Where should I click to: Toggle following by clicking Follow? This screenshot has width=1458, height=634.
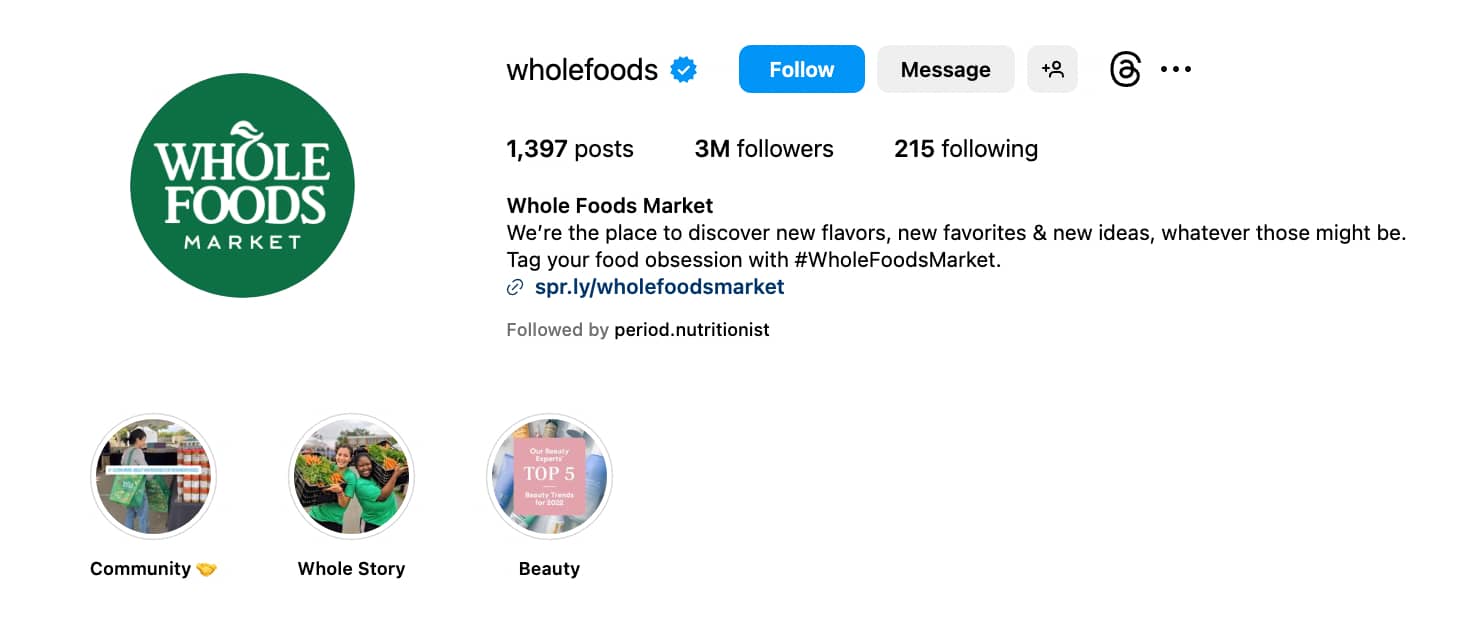tap(800, 68)
